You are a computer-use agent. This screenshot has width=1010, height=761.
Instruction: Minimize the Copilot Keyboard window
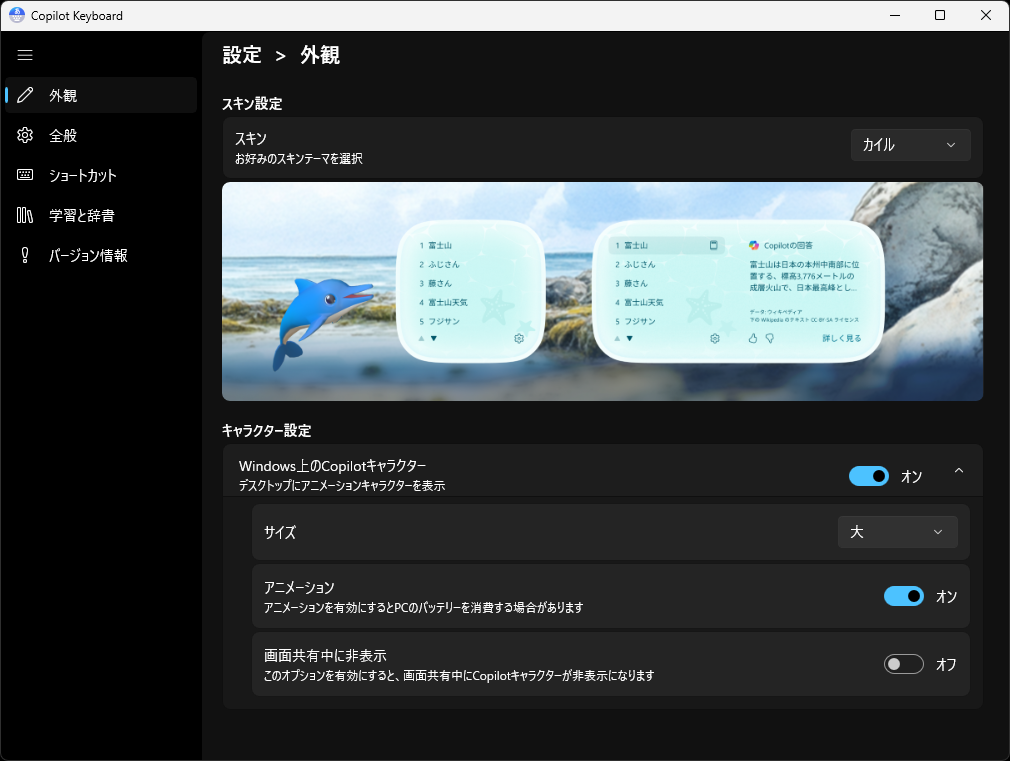[895, 15]
